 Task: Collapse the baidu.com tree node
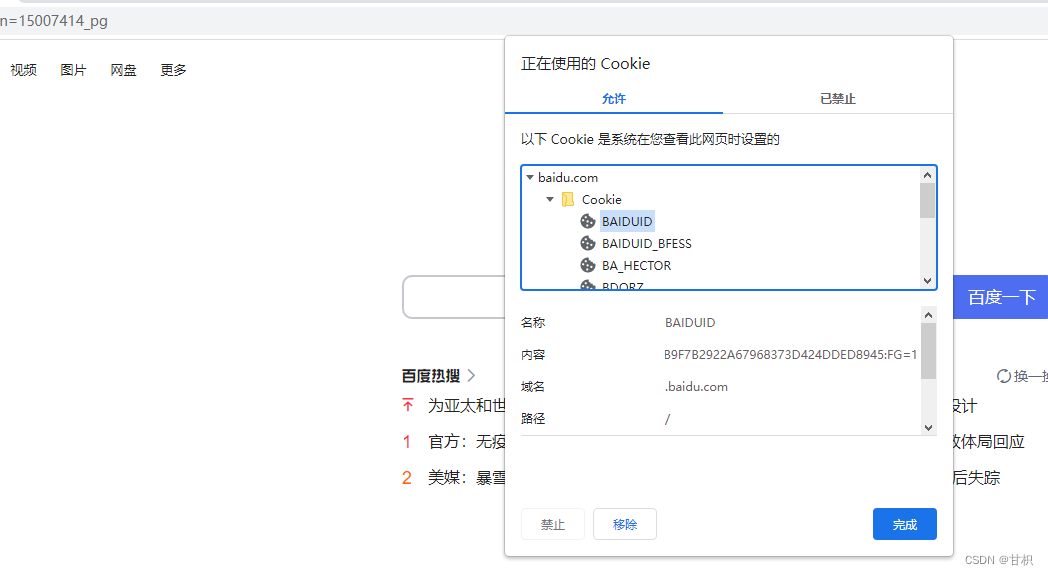click(x=529, y=177)
